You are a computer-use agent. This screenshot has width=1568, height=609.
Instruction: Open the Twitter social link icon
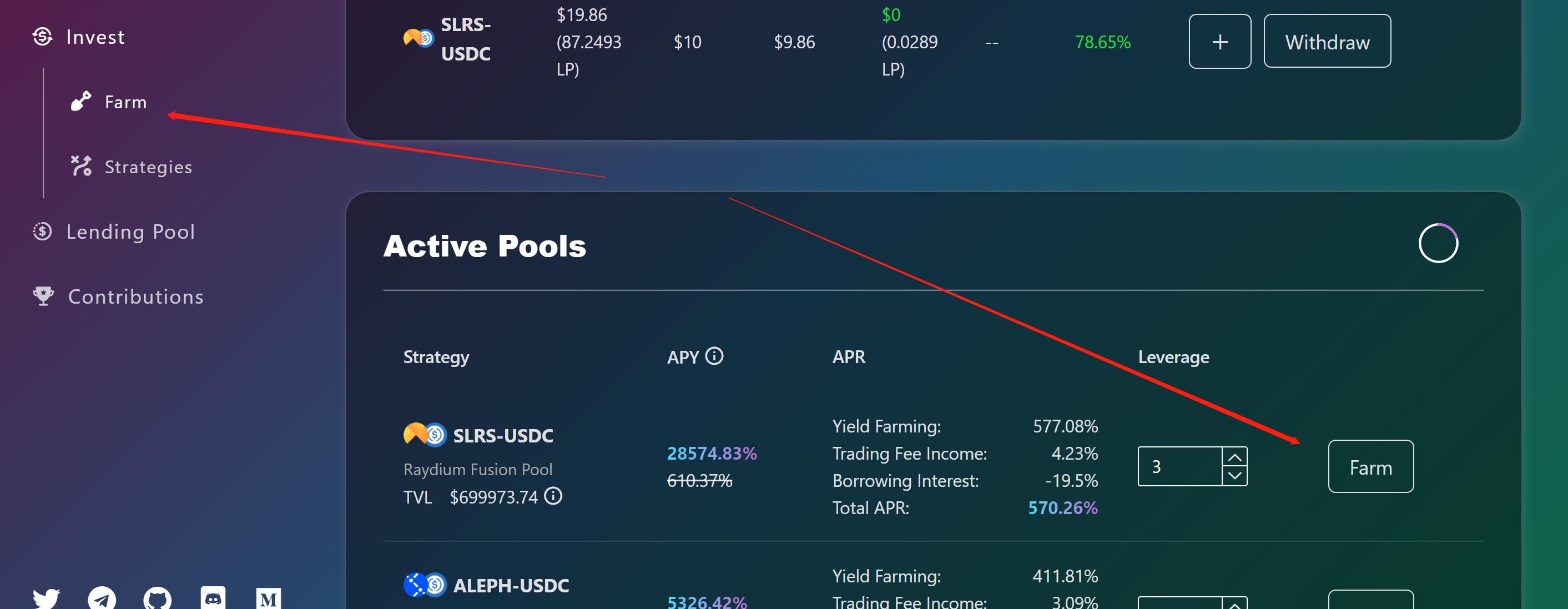(x=46, y=598)
